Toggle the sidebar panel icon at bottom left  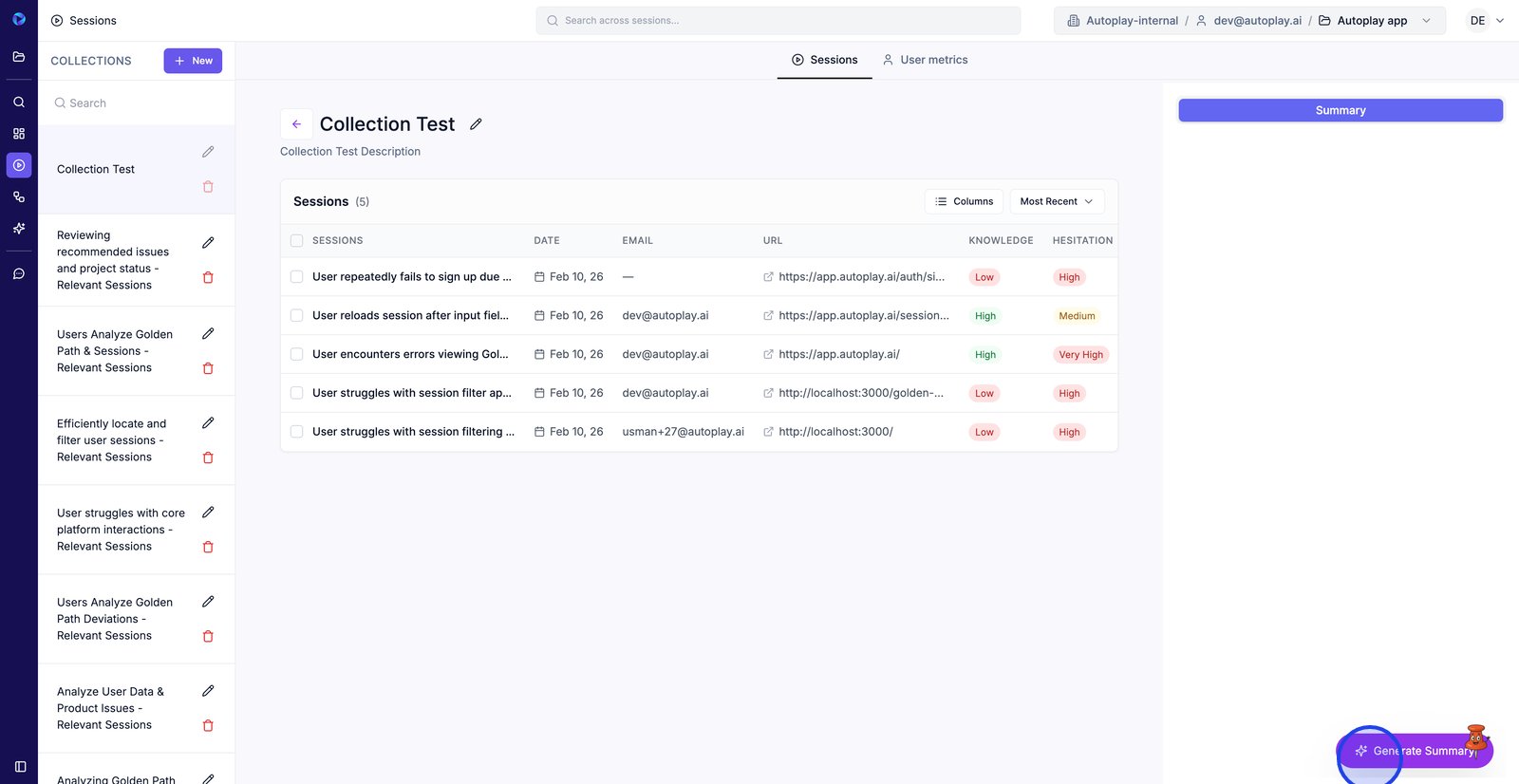(20, 766)
